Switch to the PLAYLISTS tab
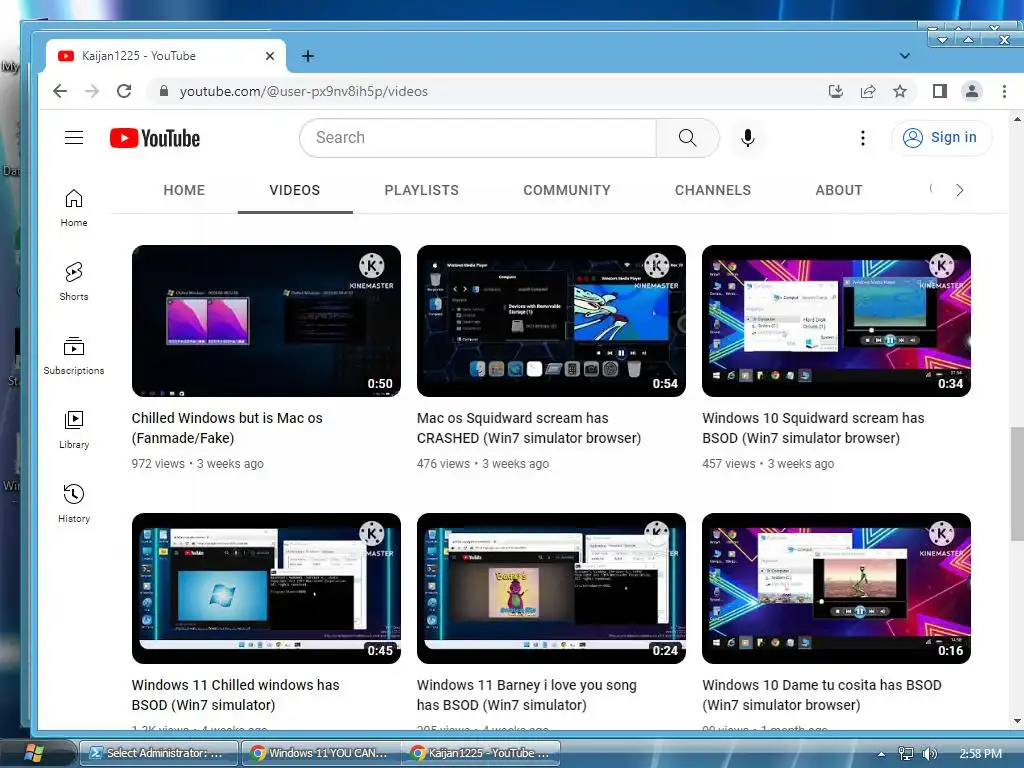 [421, 190]
